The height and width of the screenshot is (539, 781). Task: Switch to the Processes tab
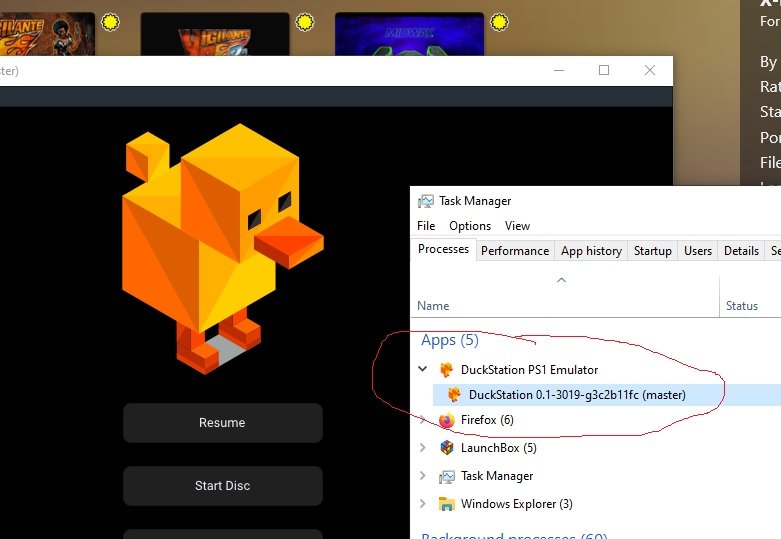(x=443, y=249)
